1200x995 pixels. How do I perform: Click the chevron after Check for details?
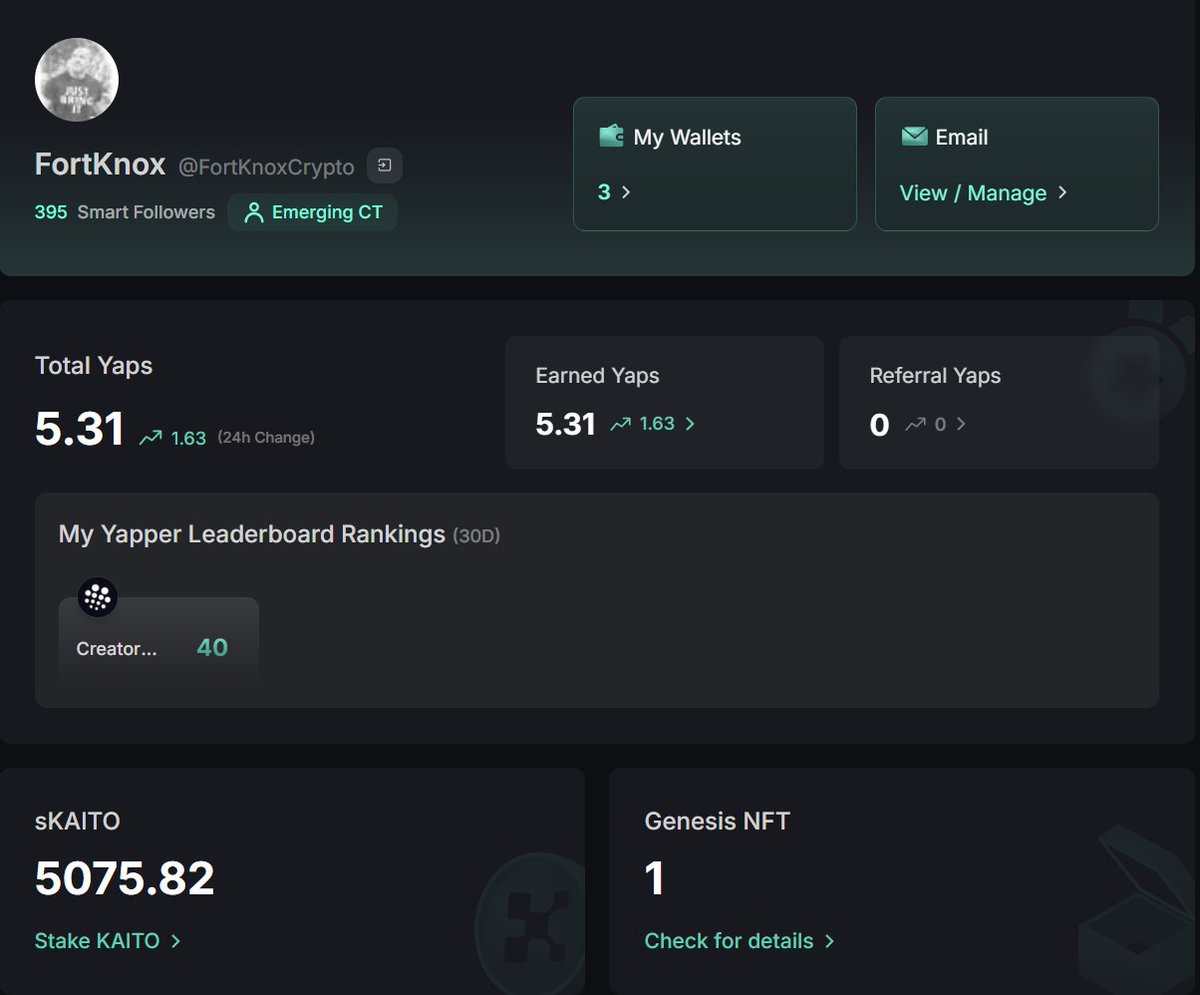829,941
